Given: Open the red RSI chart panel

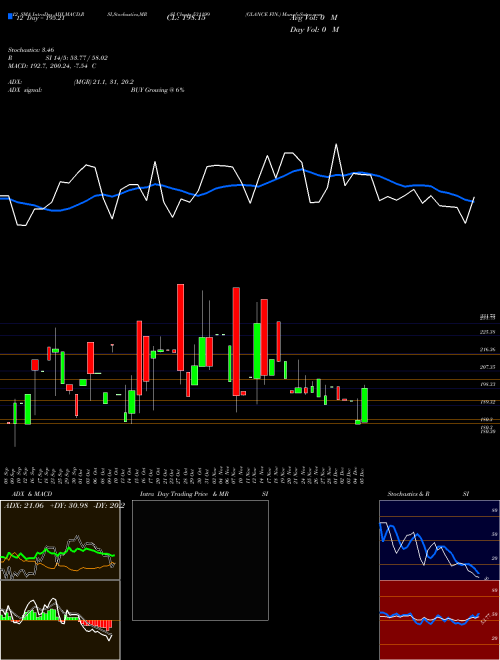Looking at the screenshot, I should [439, 620].
